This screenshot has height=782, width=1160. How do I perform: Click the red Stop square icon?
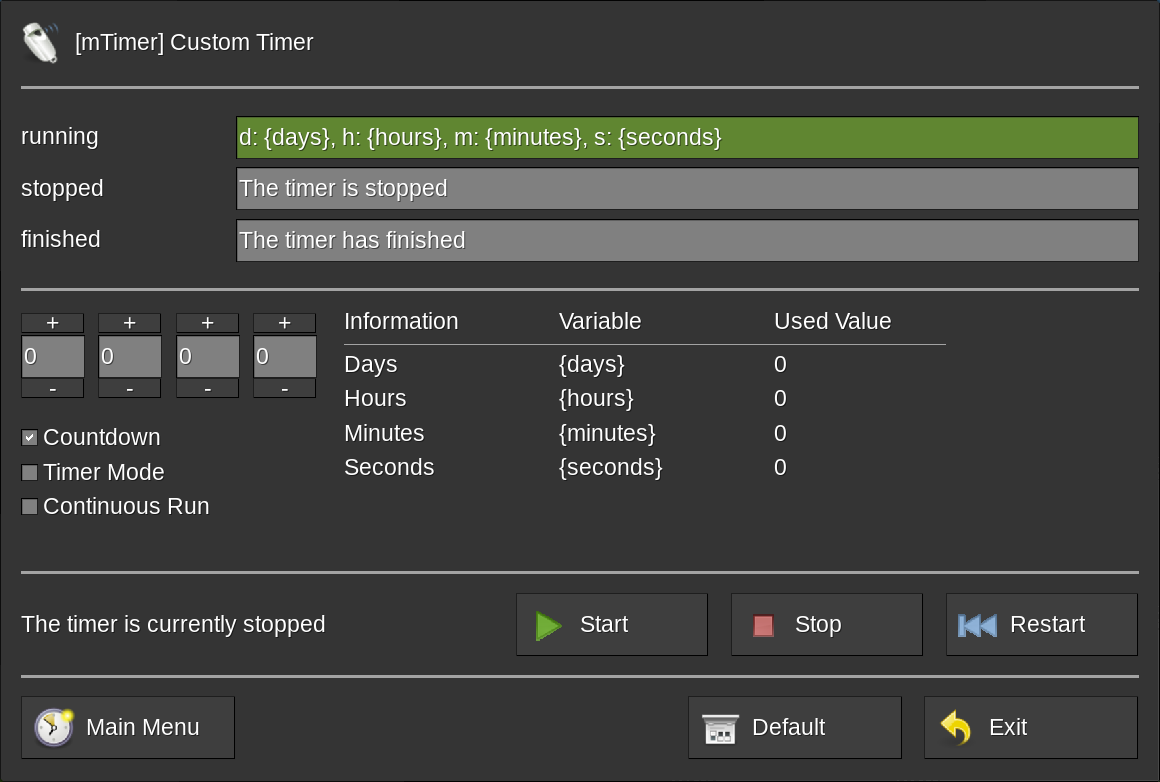(764, 625)
